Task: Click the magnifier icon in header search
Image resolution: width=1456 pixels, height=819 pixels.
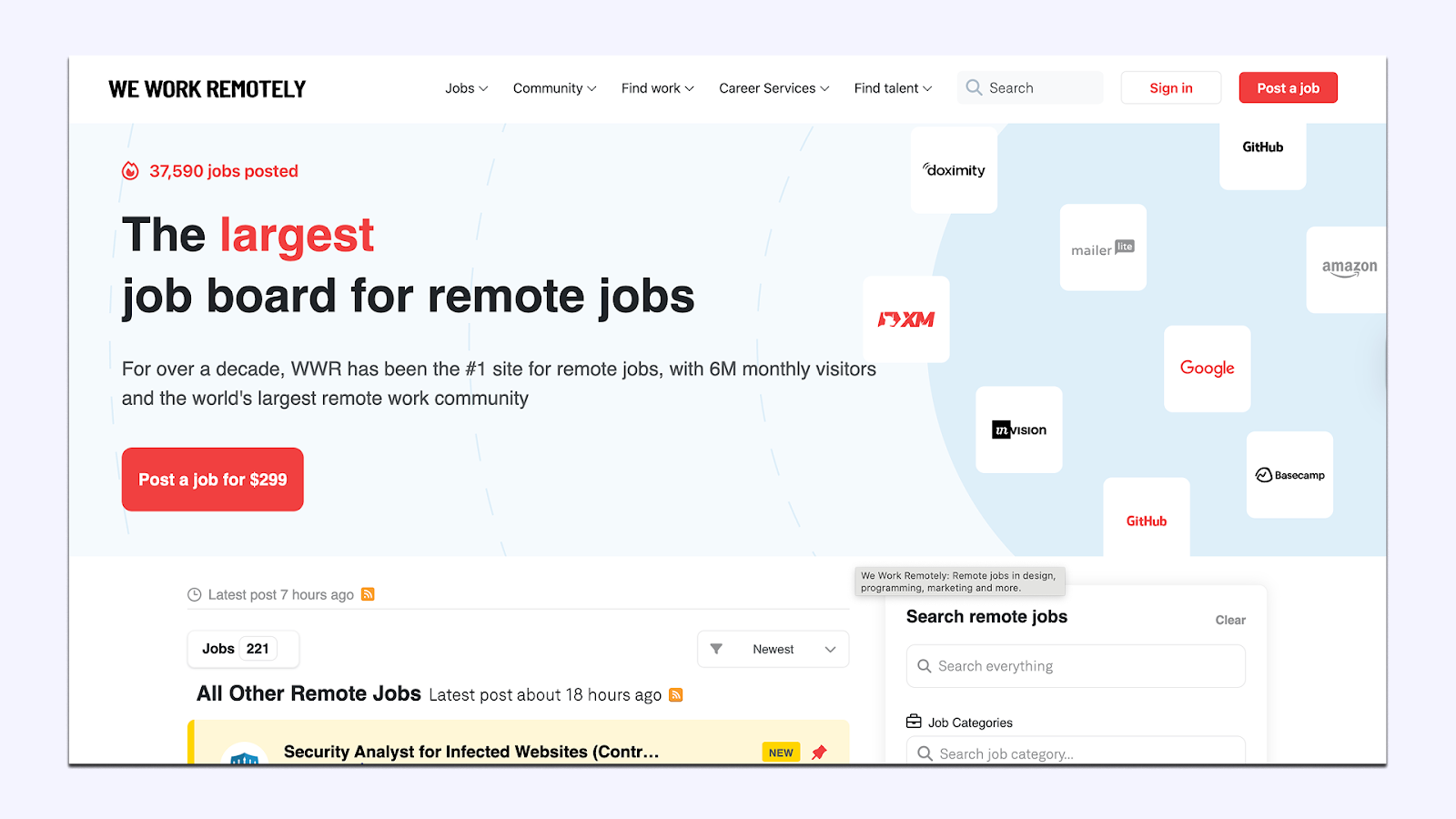Action: 974,87
